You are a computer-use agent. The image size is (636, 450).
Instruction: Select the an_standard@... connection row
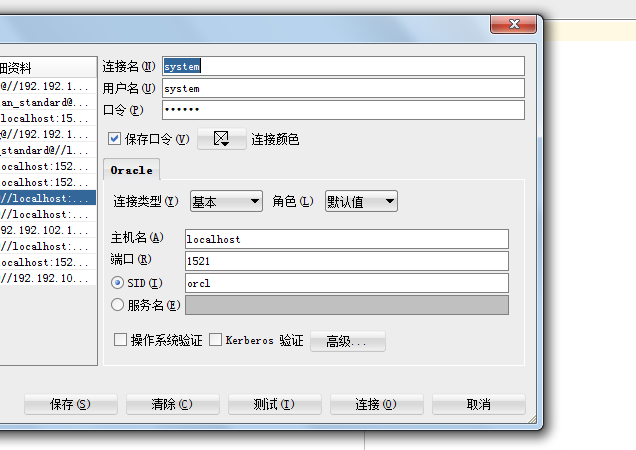click(x=48, y=102)
